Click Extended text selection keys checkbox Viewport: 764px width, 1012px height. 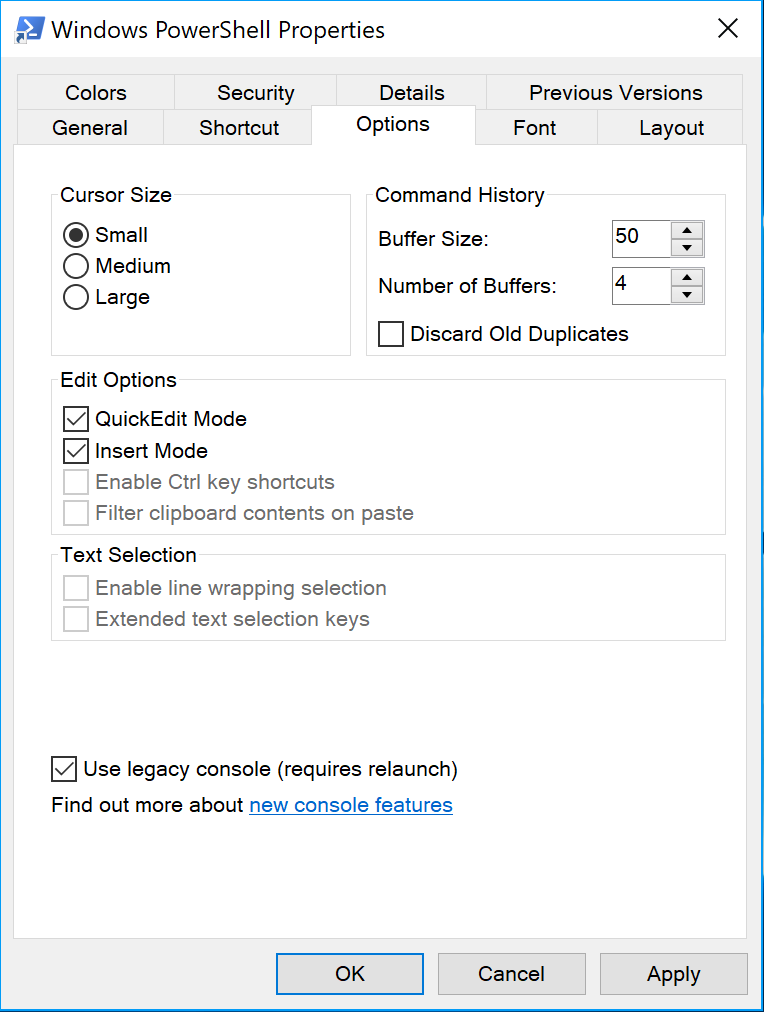[x=75, y=619]
